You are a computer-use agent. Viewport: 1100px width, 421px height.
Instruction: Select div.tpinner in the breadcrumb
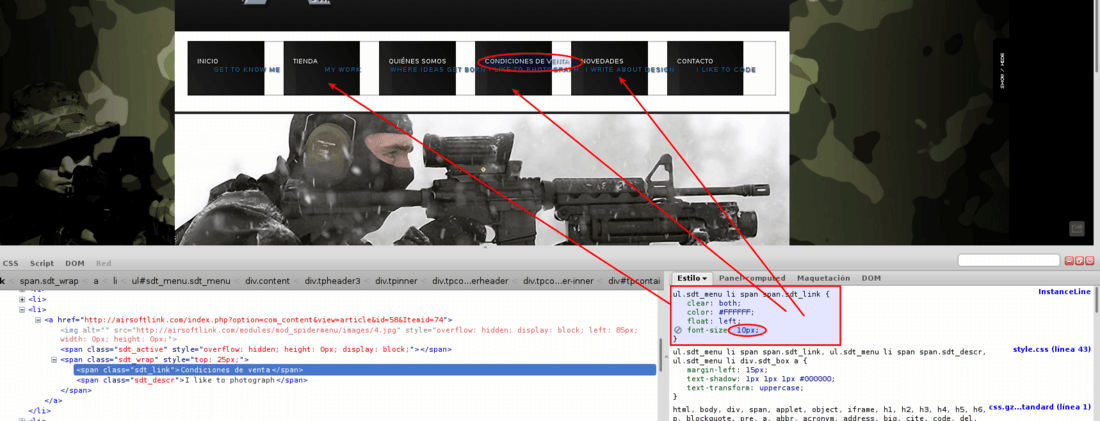point(396,281)
